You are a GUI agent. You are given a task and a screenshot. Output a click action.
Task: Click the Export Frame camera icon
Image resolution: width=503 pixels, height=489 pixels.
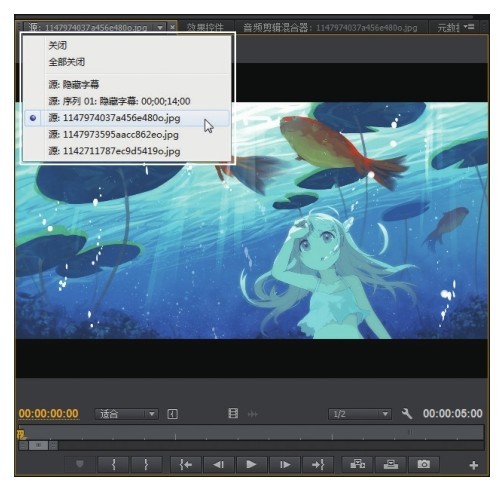coord(423,464)
